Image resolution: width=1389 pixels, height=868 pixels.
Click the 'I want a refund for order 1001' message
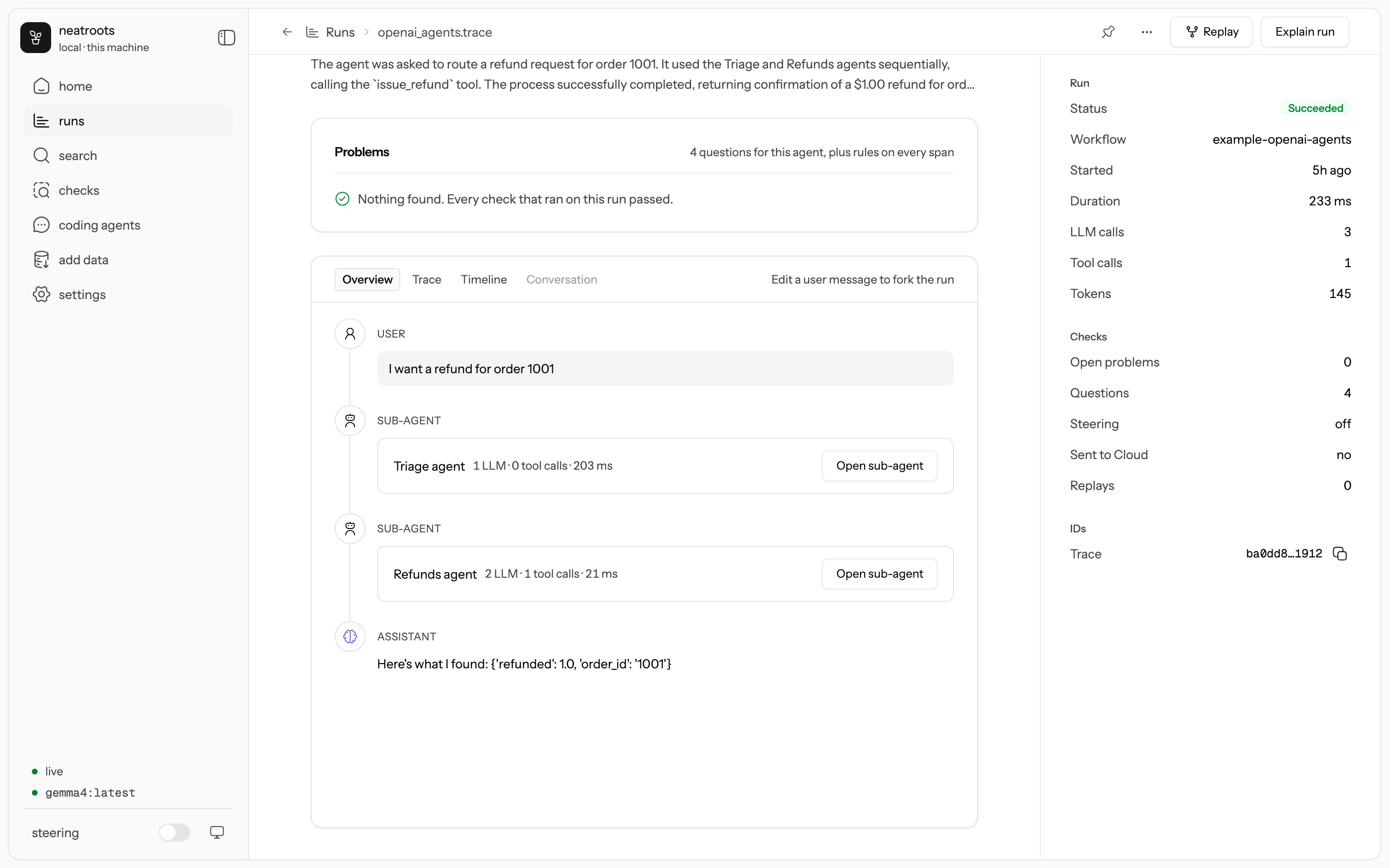point(665,368)
